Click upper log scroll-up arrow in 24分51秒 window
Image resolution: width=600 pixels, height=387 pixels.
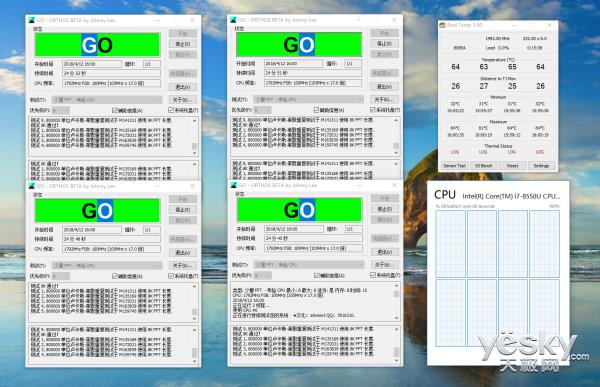pos(396,120)
